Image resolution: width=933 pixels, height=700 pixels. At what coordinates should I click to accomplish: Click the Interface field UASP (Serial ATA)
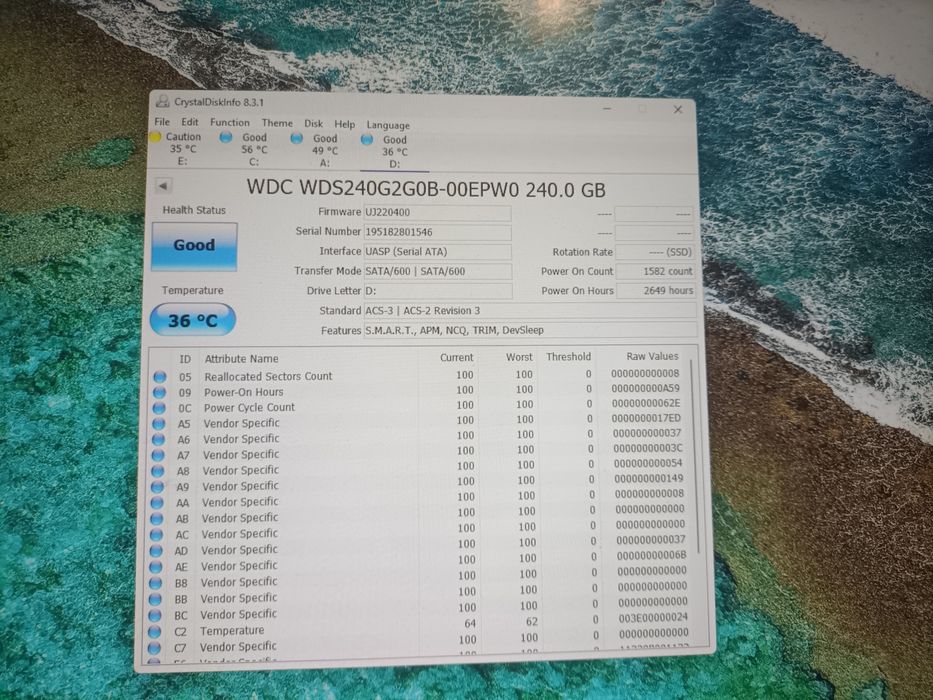437,252
